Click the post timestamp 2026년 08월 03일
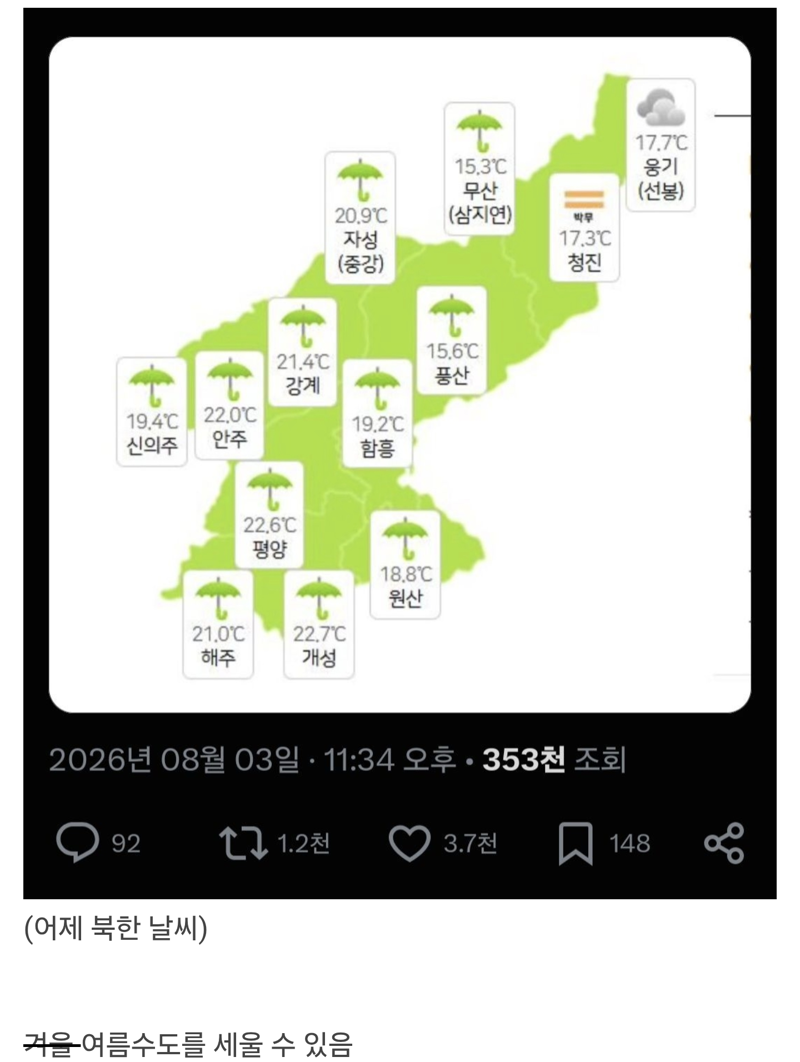This screenshot has width=800, height=1062. tap(174, 760)
